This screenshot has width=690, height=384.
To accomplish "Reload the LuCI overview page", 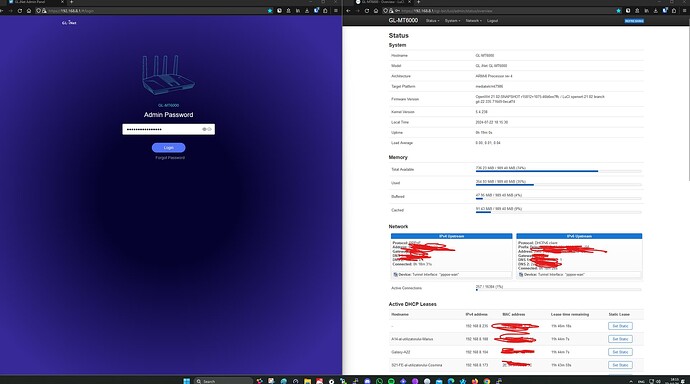I will (367, 11).
